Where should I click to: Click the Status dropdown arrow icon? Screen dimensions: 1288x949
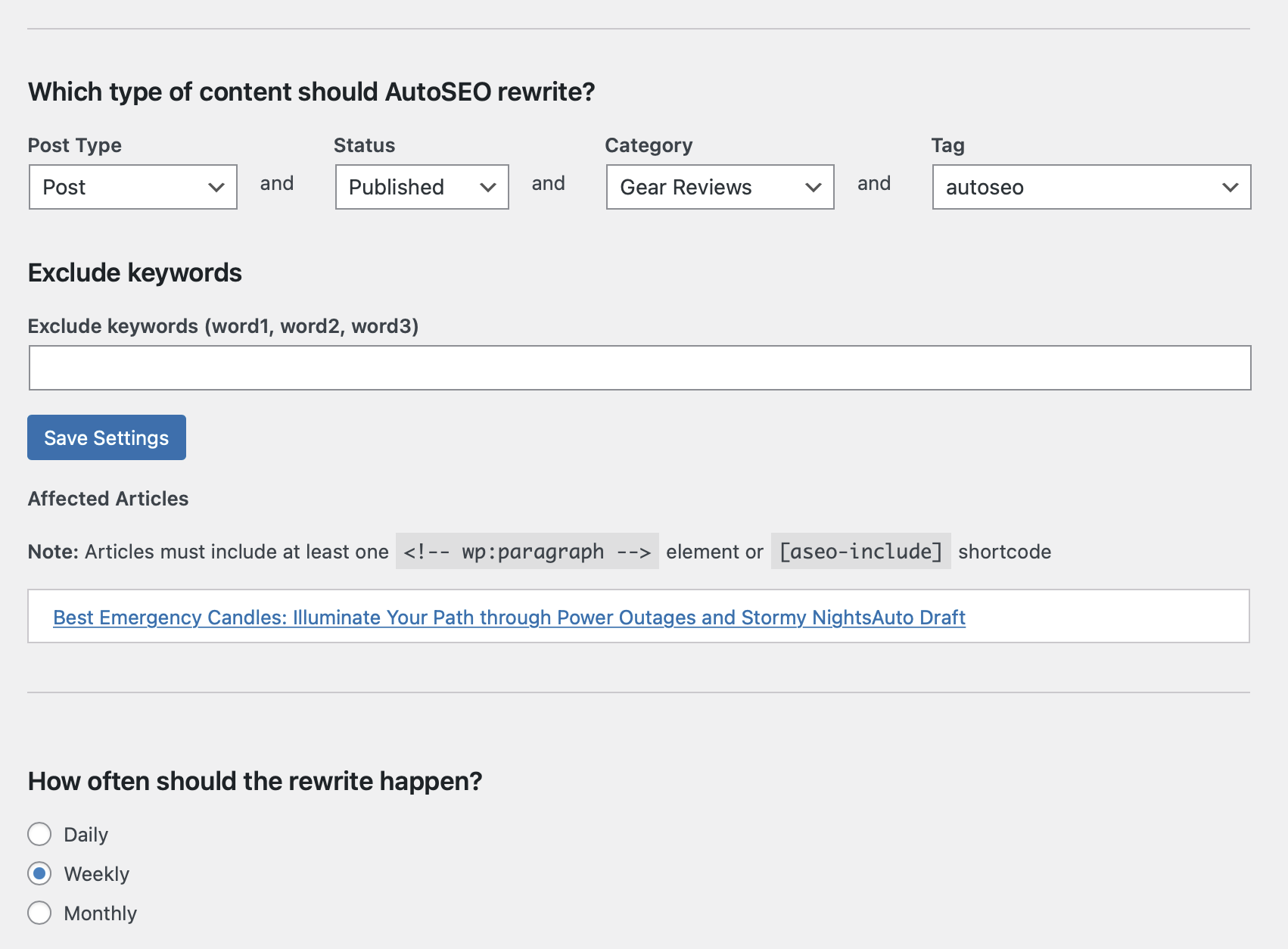tap(488, 187)
